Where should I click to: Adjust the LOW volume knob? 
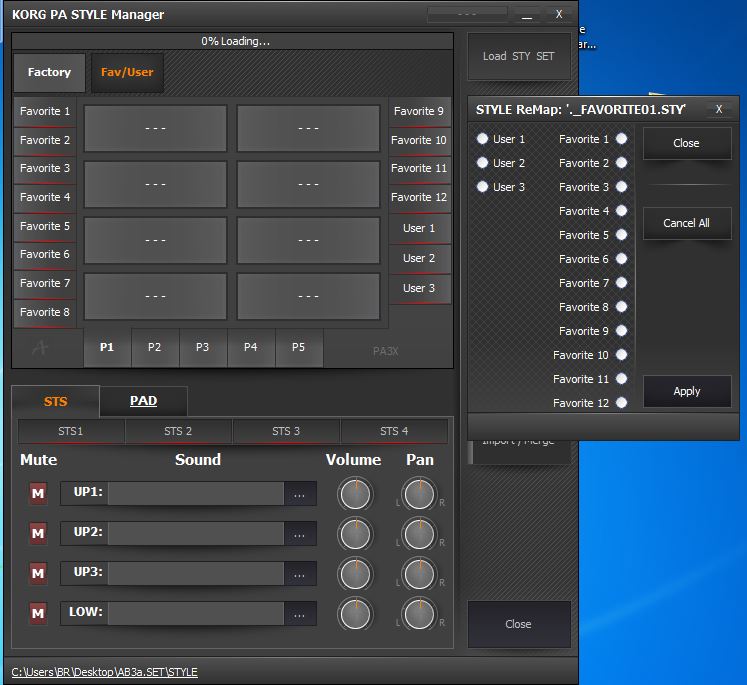(x=355, y=614)
